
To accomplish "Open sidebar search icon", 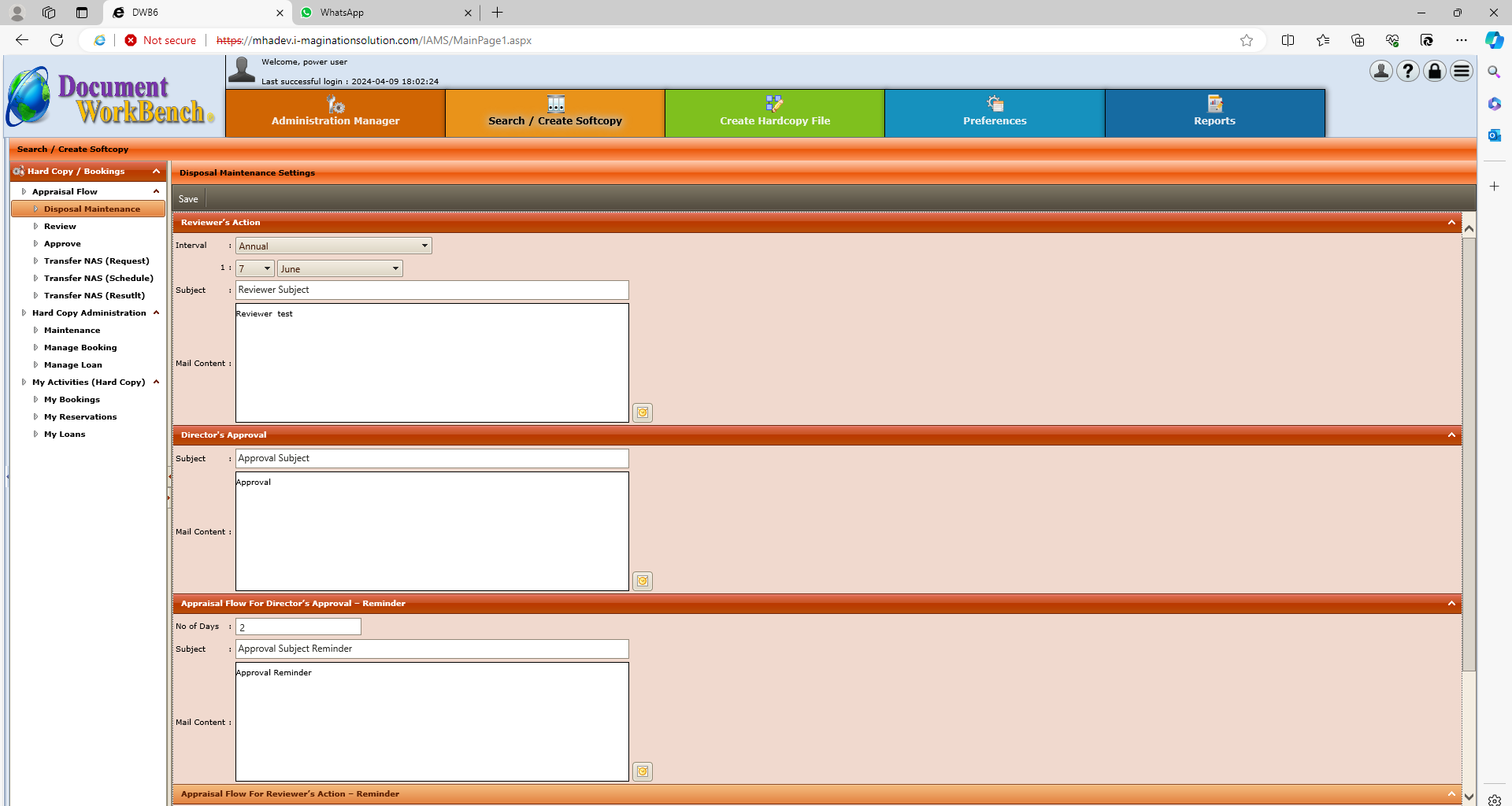I will 1494,72.
